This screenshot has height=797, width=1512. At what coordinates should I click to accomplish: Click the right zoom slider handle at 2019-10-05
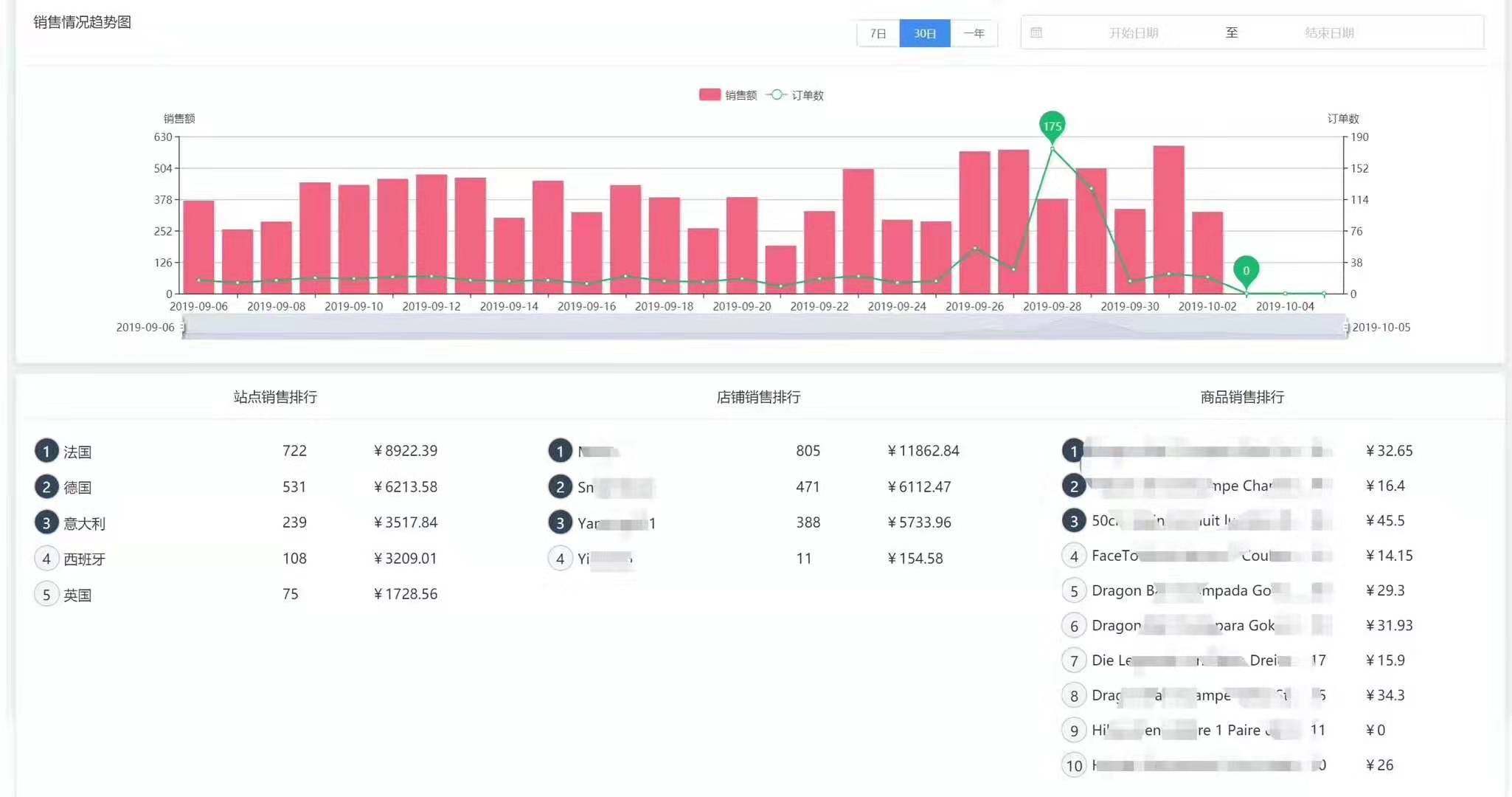click(1347, 327)
